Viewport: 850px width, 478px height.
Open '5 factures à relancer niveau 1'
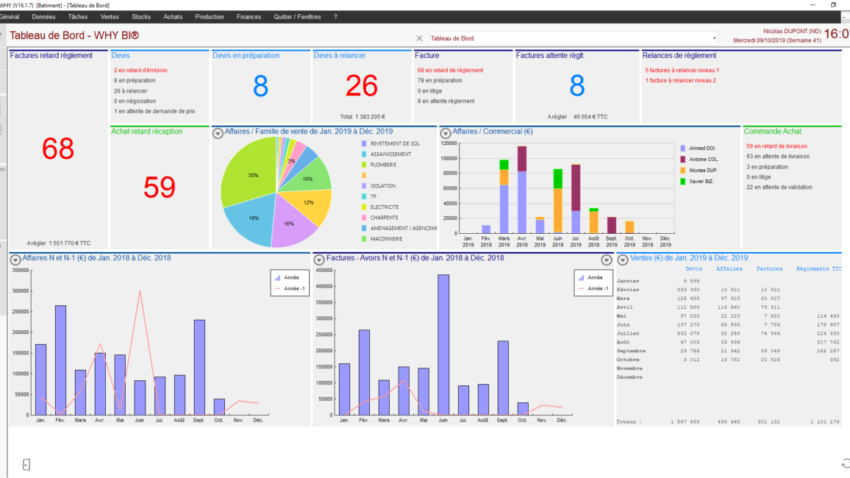pyautogui.click(x=682, y=70)
